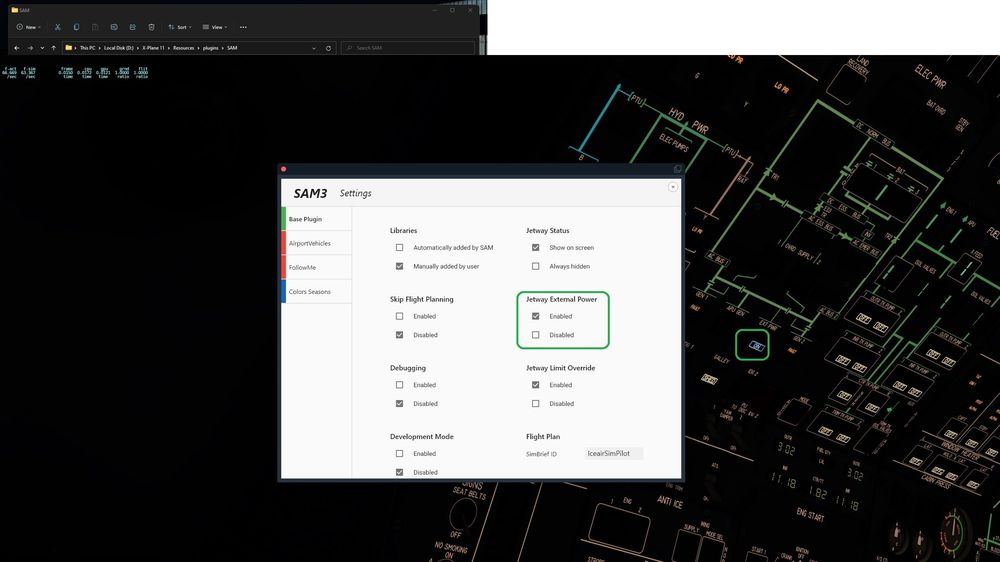The height and width of the screenshot is (562, 1000).
Task: Open the See more ellipsis menu
Action: pos(243,27)
